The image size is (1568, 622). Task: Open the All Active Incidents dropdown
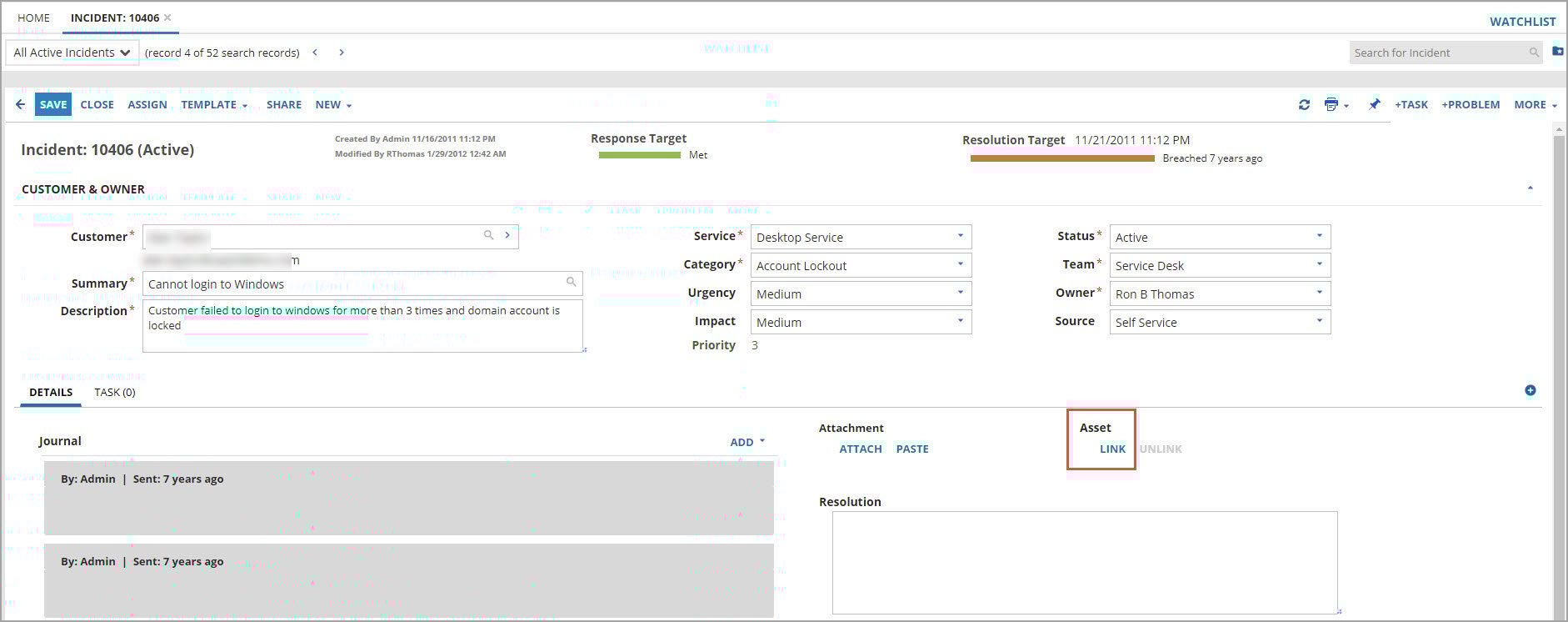pyautogui.click(x=72, y=53)
